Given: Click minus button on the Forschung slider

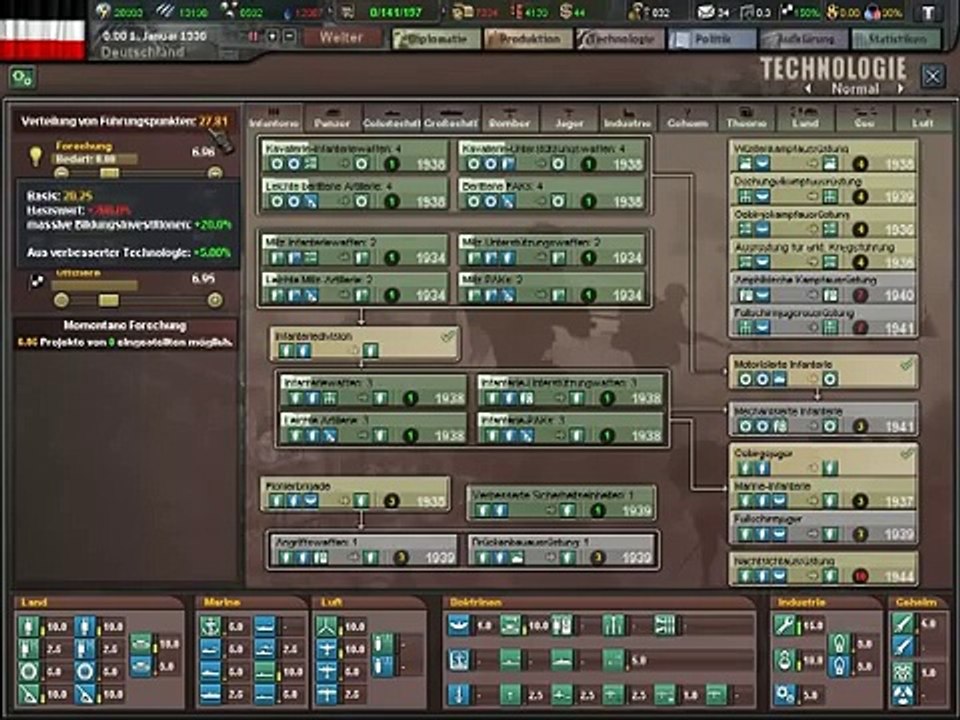Looking at the screenshot, I should (x=61, y=173).
